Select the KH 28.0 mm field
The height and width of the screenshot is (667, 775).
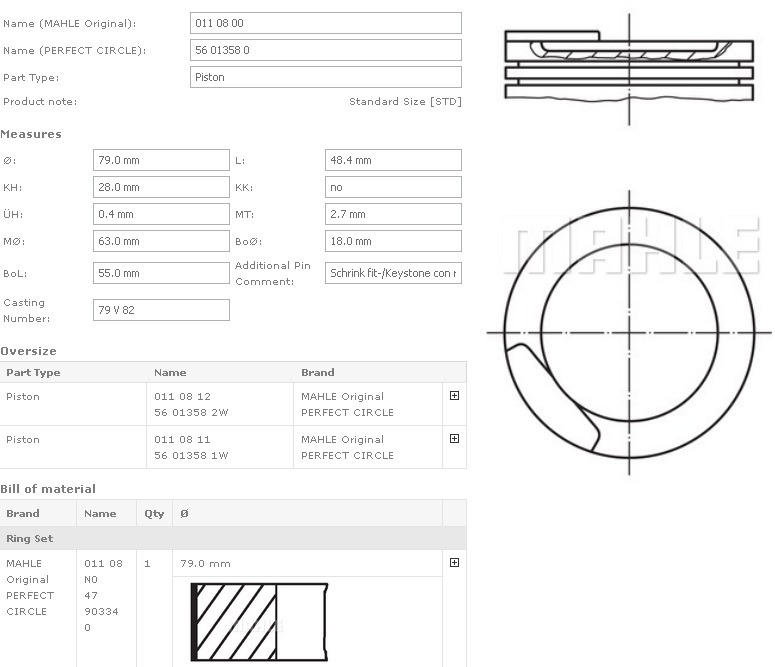[x=161, y=187]
